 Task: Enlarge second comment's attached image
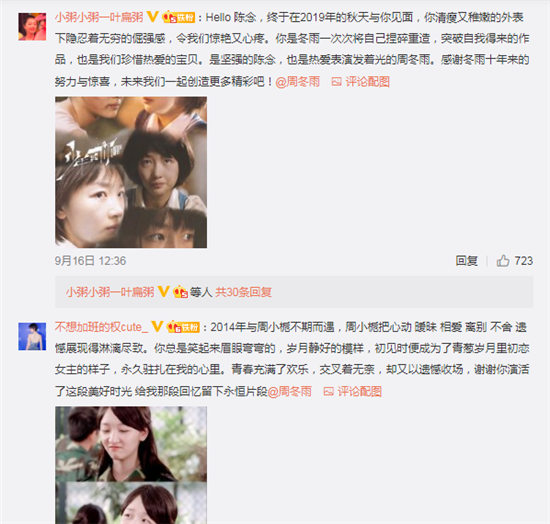click(131, 465)
